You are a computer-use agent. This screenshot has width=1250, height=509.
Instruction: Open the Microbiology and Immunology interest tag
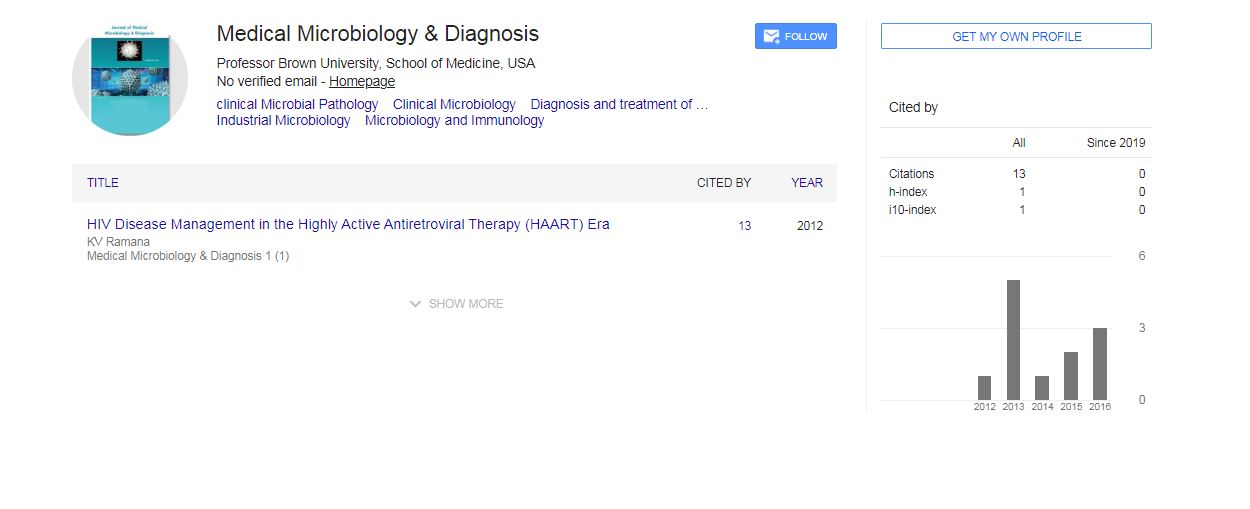(454, 121)
